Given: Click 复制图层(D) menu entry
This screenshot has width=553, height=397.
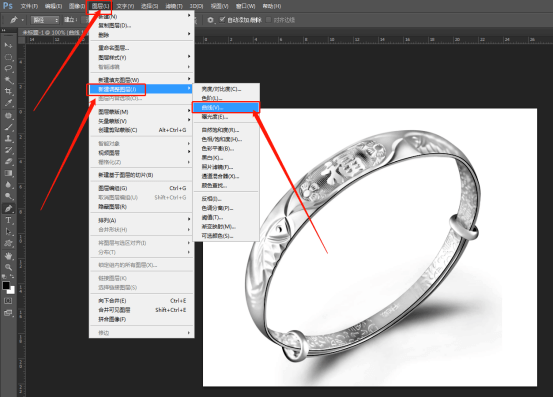Looking at the screenshot, I should [141, 25].
